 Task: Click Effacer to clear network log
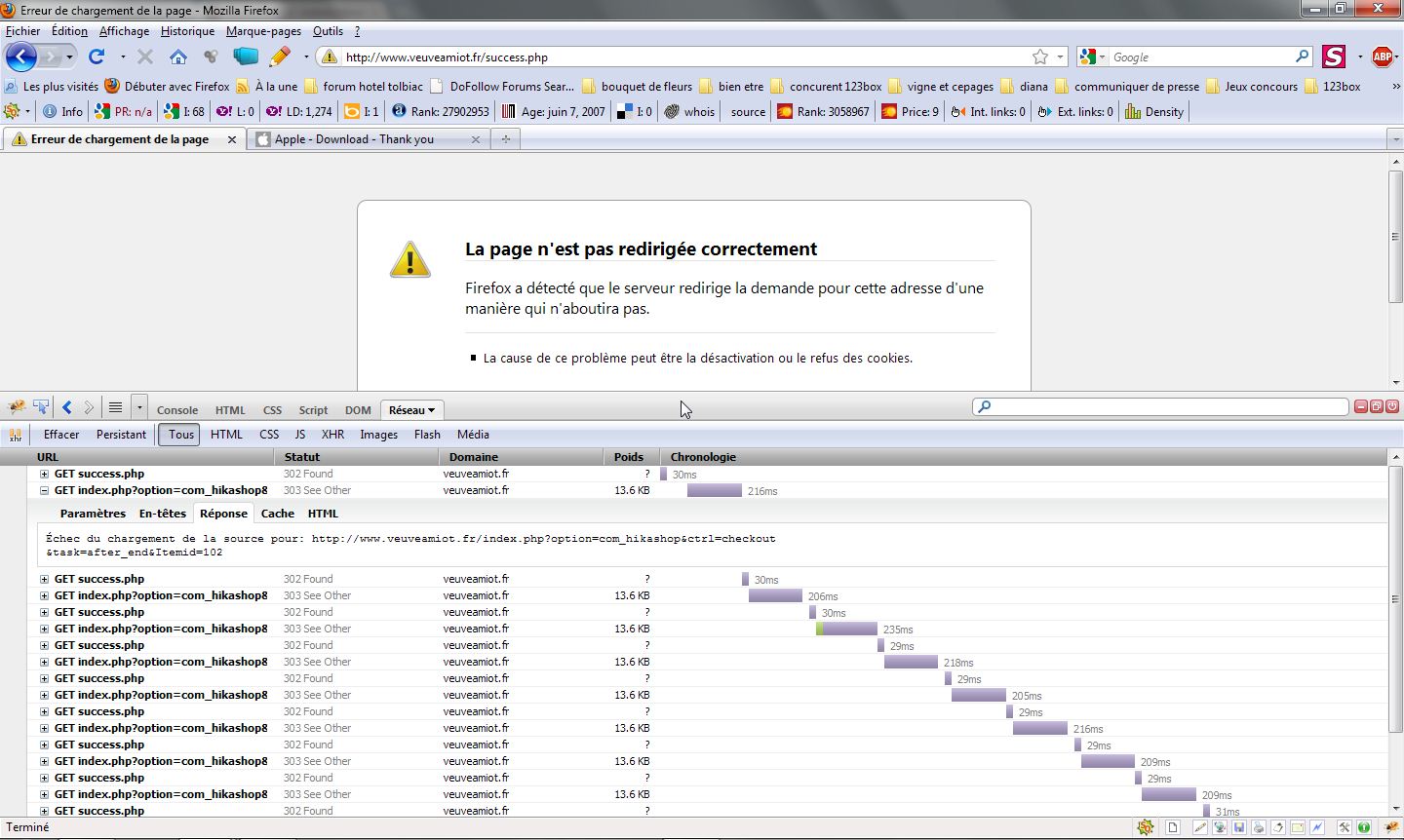61,435
